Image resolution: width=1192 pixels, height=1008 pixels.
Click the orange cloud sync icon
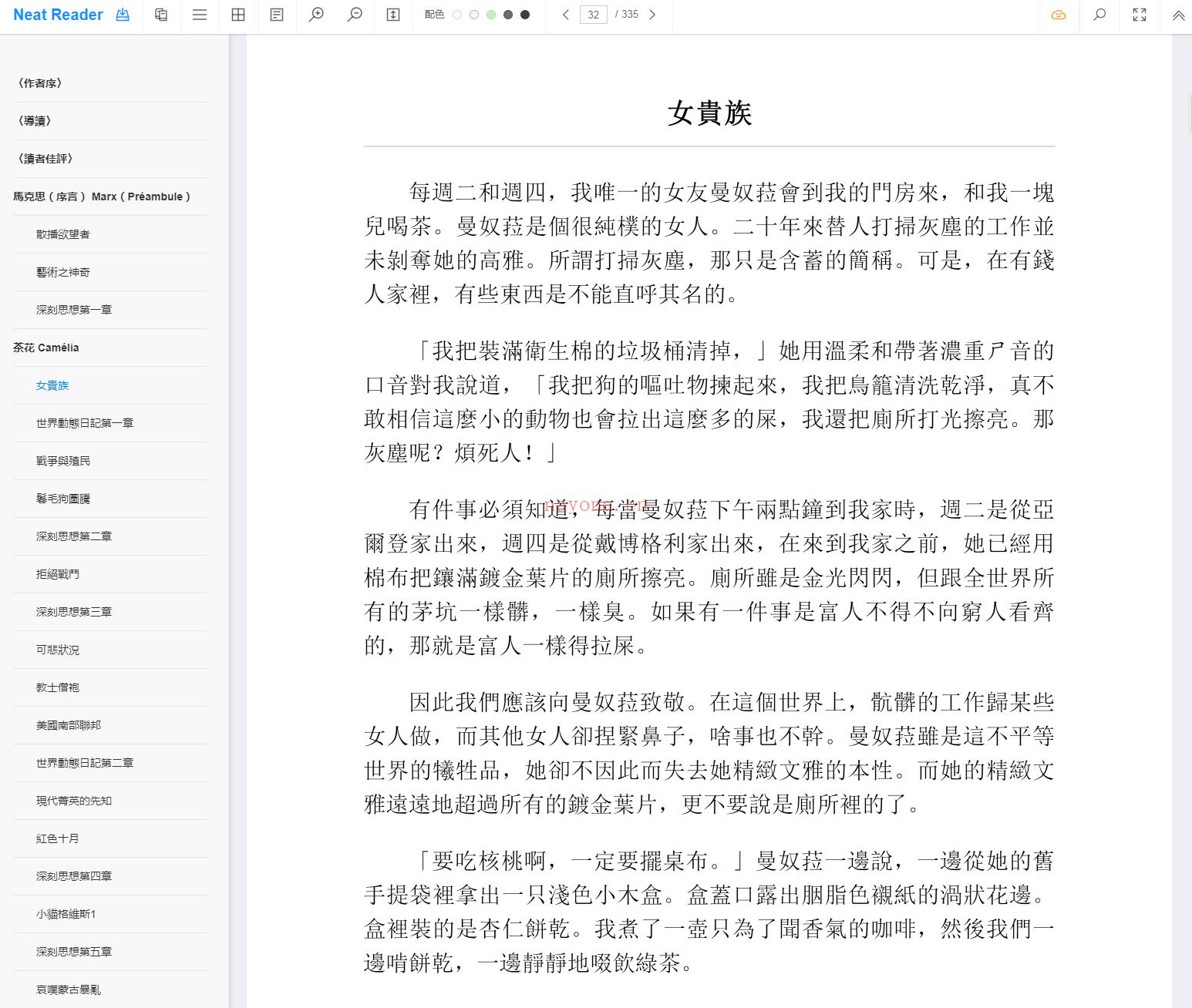click(x=1059, y=15)
